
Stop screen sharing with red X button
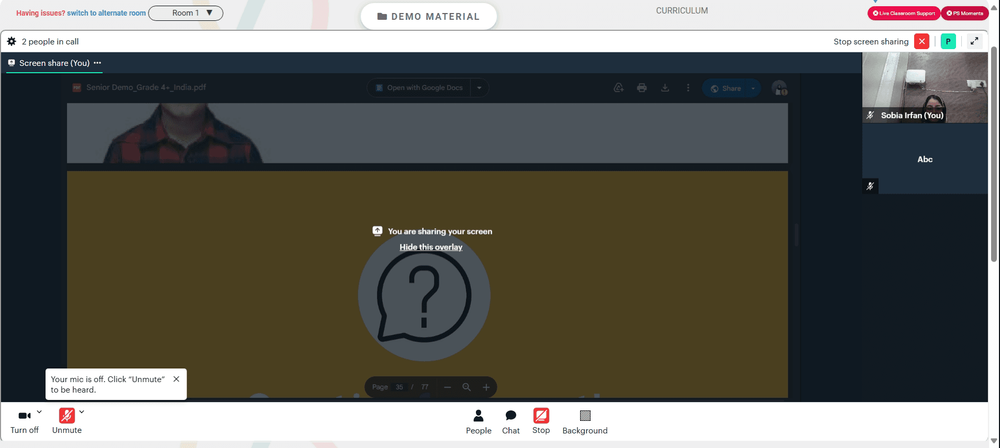pyautogui.click(x=921, y=41)
